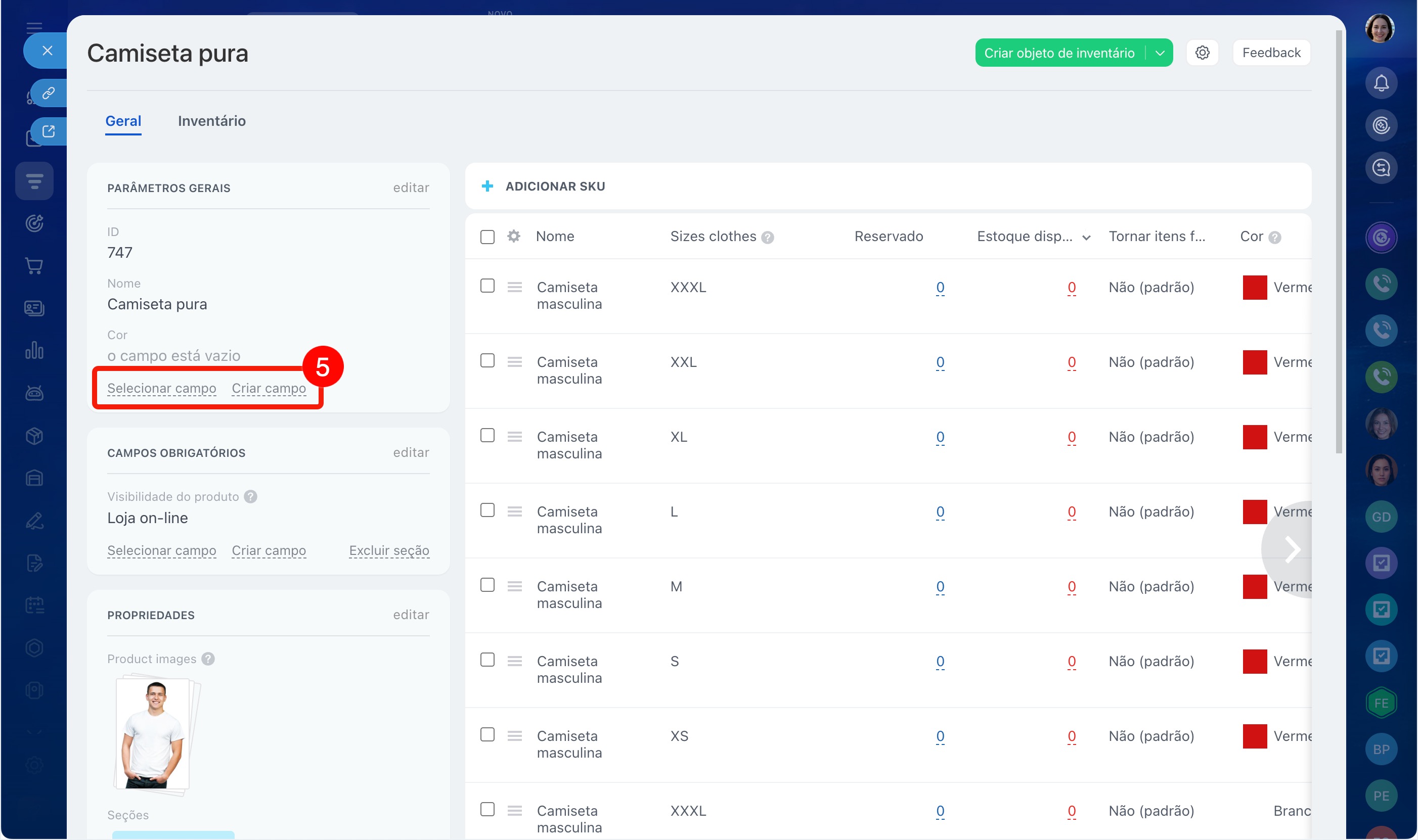This screenshot has width=1418, height=840.
Task: Expand Criar objeto de inventário dropdown arrow
Action: click(1160, 53)
